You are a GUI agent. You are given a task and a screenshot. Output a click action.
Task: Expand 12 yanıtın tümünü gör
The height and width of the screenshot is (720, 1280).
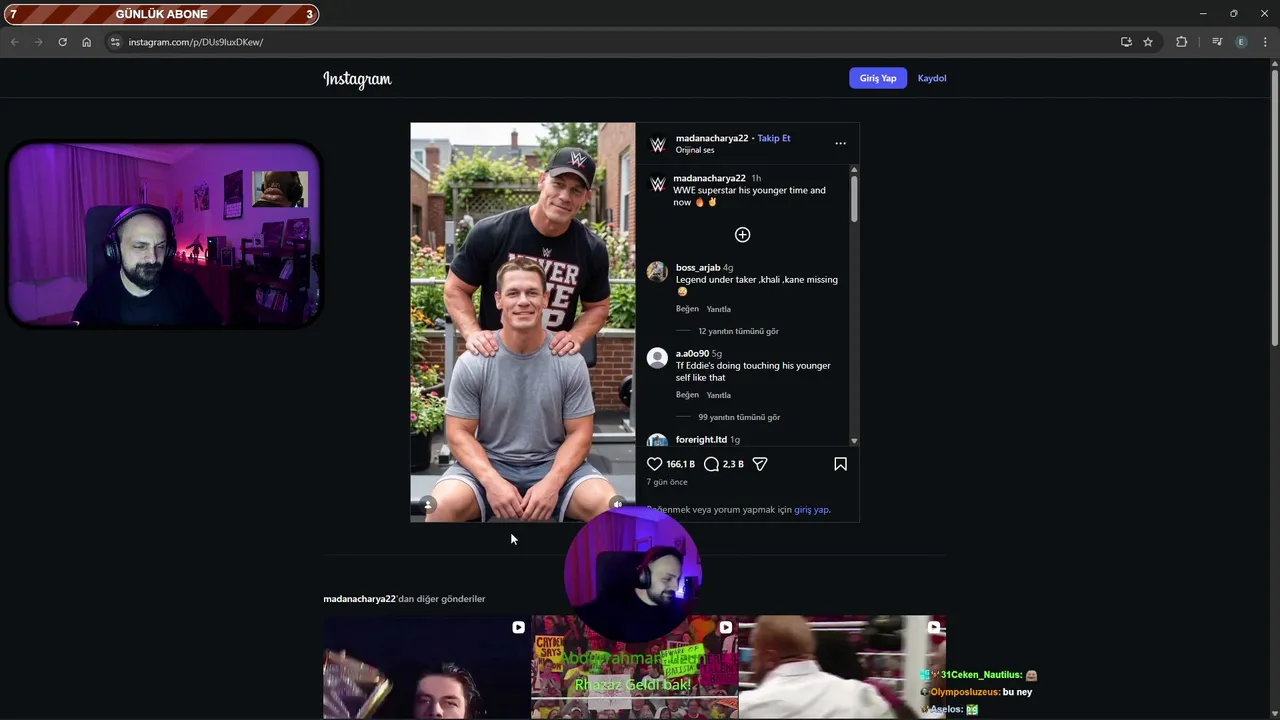click(x=738, y=331)
